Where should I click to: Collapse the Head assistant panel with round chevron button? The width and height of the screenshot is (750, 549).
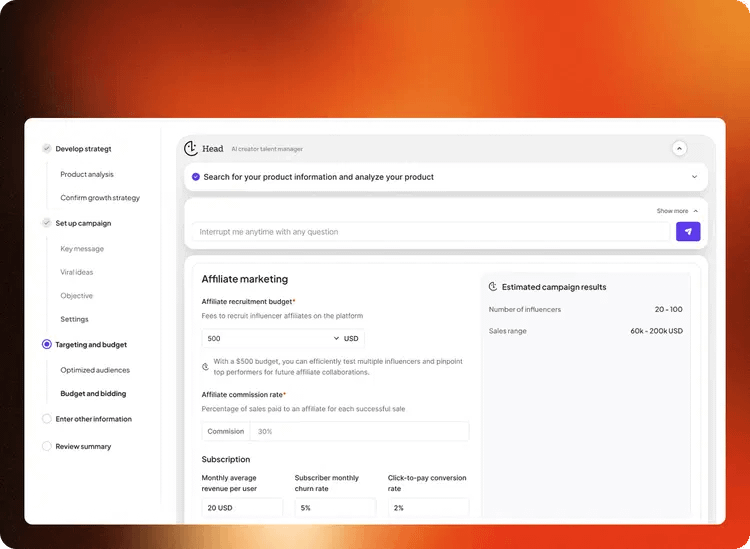click(x=679, y=148)
